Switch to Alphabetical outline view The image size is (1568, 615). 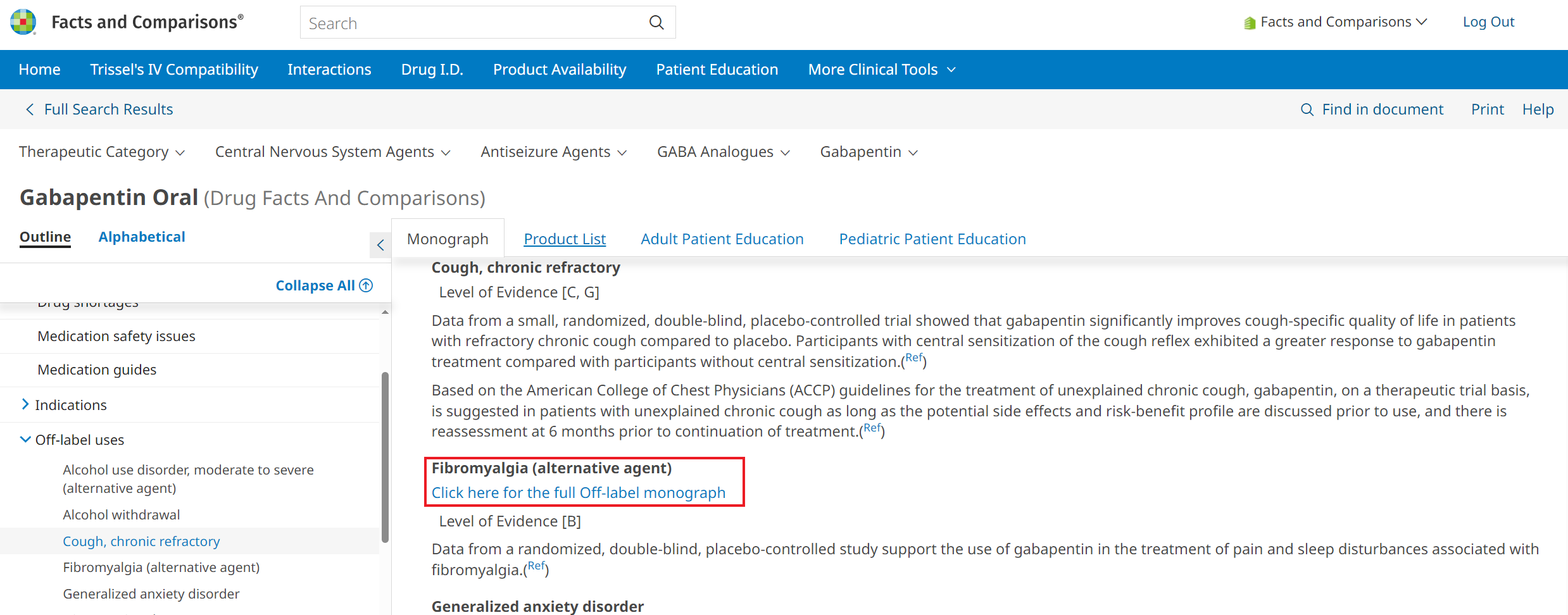coord(142,237)
